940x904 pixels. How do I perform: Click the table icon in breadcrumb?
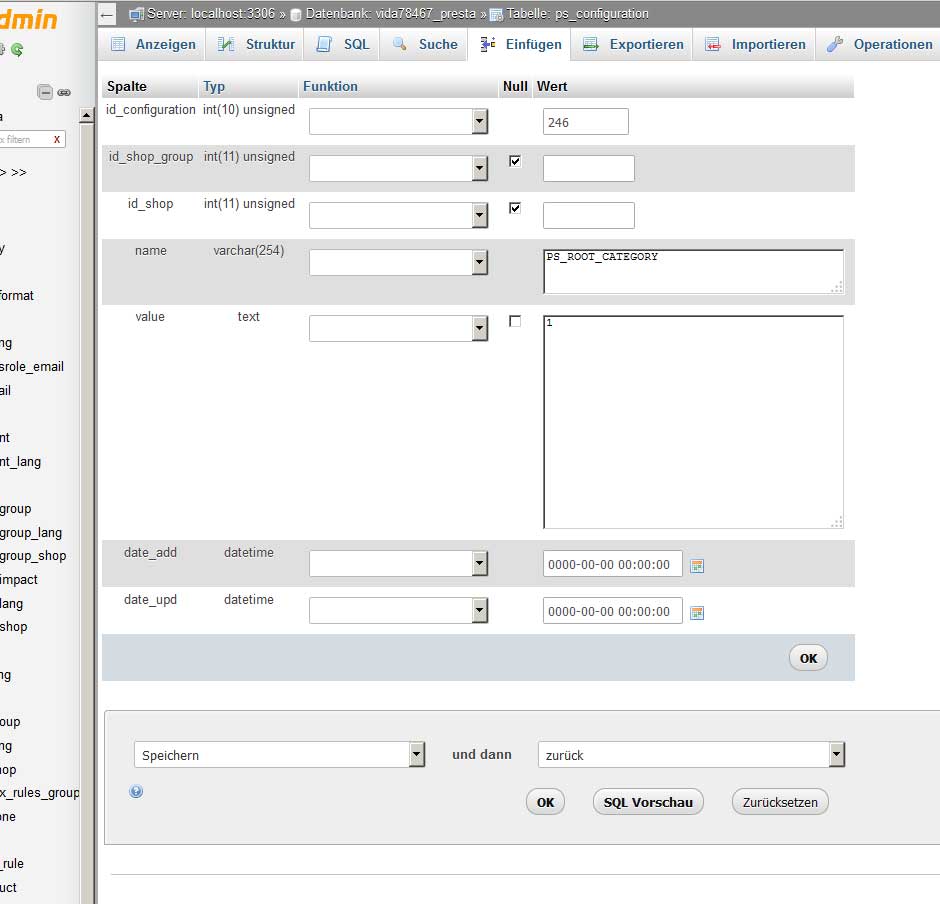click(496, 15)
